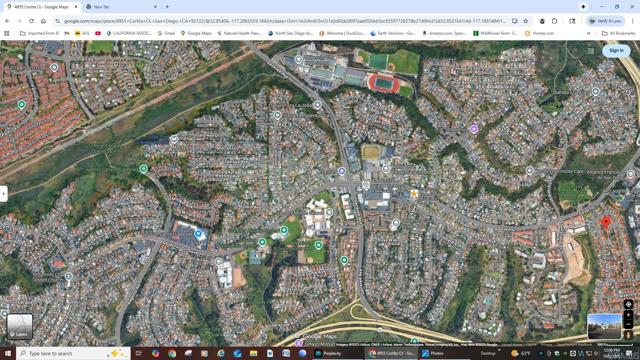Open the weather widget on the taskbar
This screenshot has width=640, height=360.
click(521, 353)
